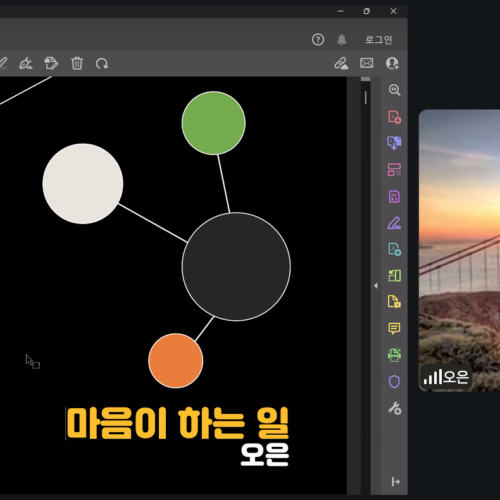Click the green circle in the document

[x=213, y=123]
